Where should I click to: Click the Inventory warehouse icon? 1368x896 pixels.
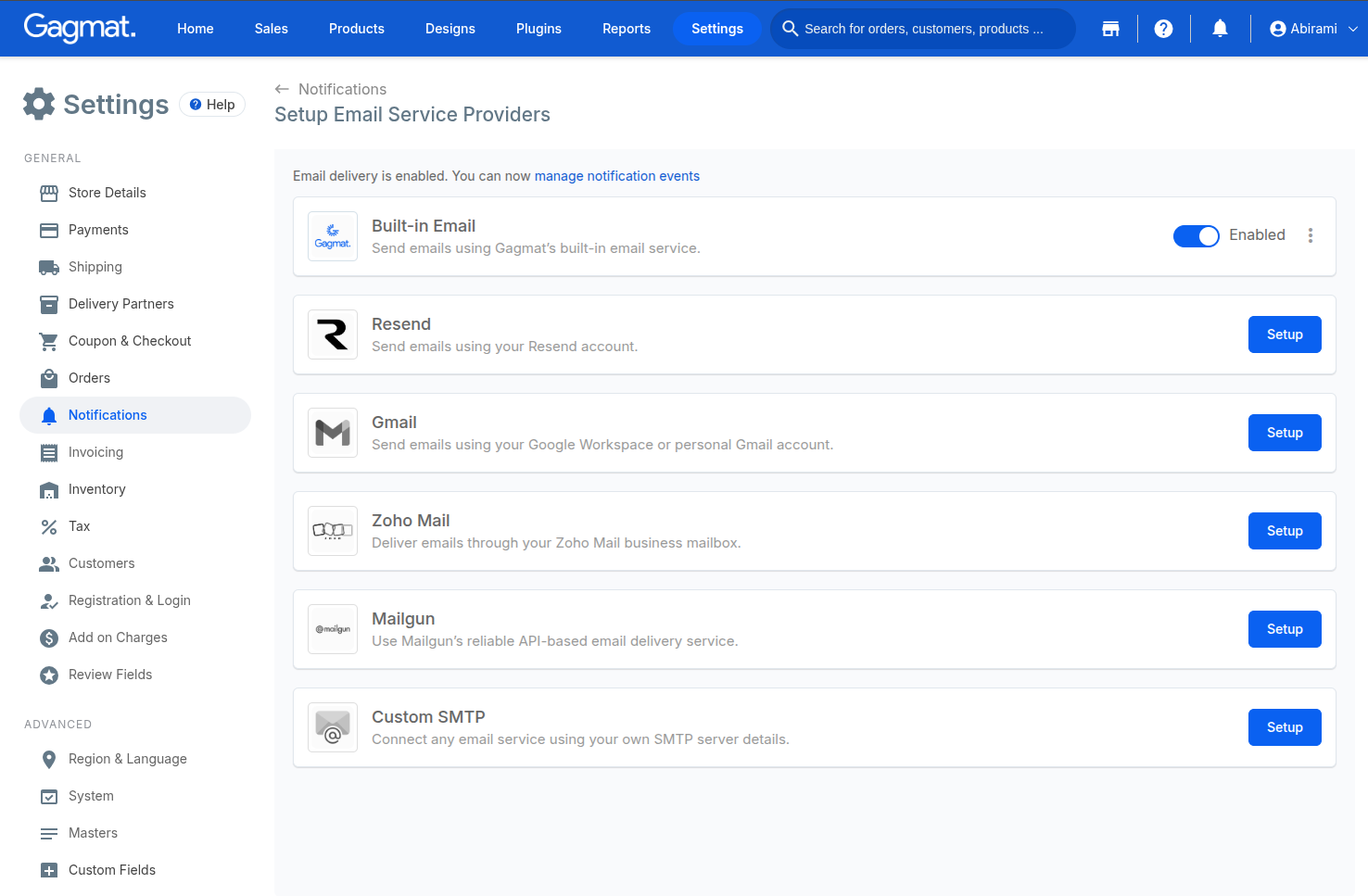[x=49, y=489]
